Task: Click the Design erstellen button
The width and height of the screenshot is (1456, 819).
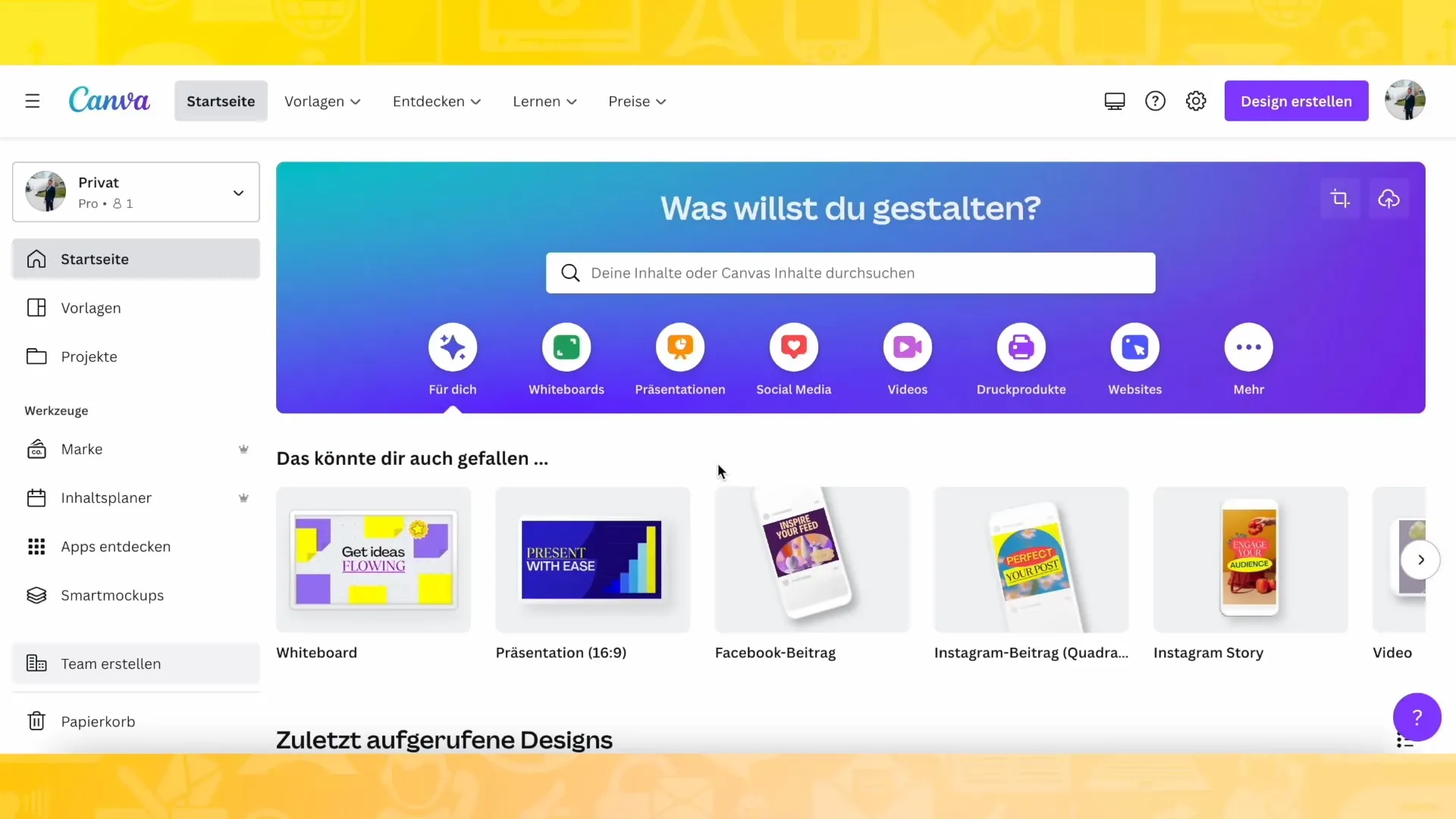Action: [1296, 100]
